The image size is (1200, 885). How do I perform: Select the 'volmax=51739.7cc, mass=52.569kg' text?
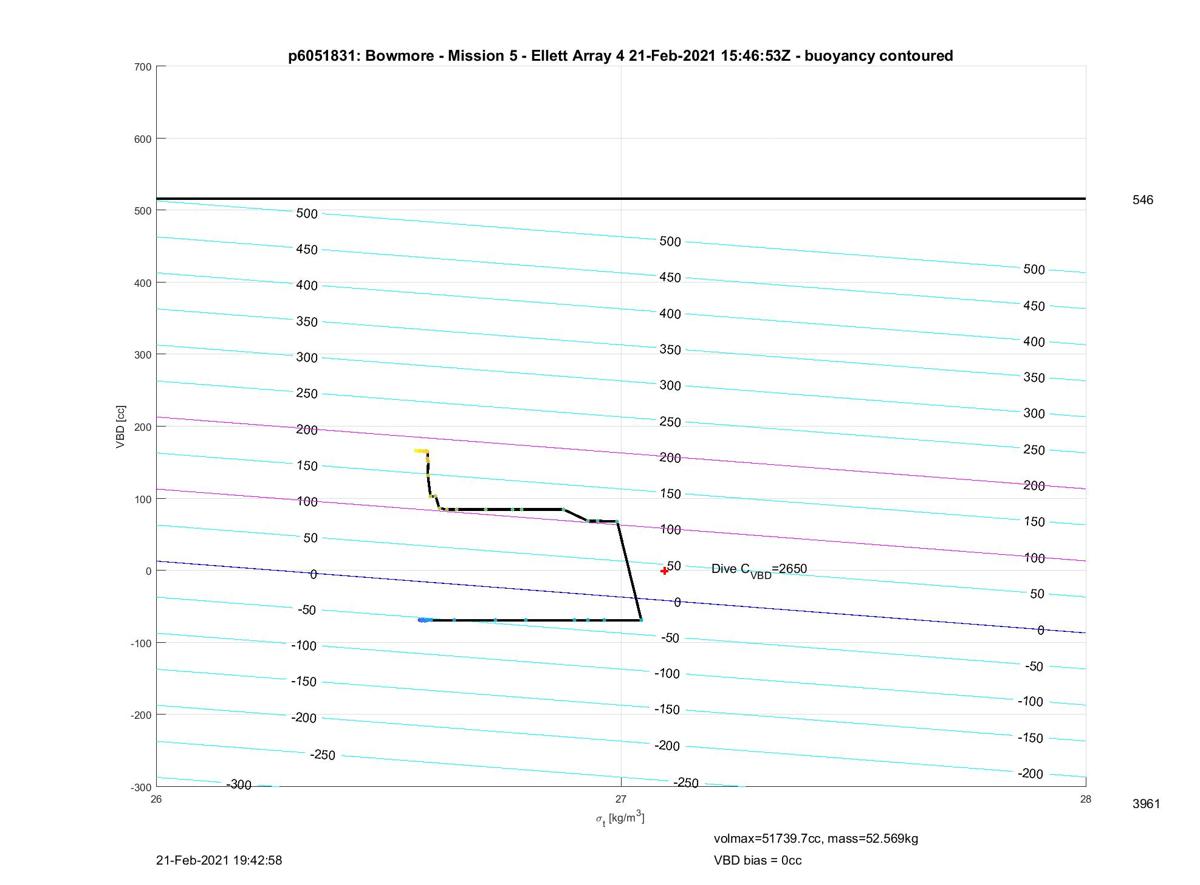(x=816, y=838)
